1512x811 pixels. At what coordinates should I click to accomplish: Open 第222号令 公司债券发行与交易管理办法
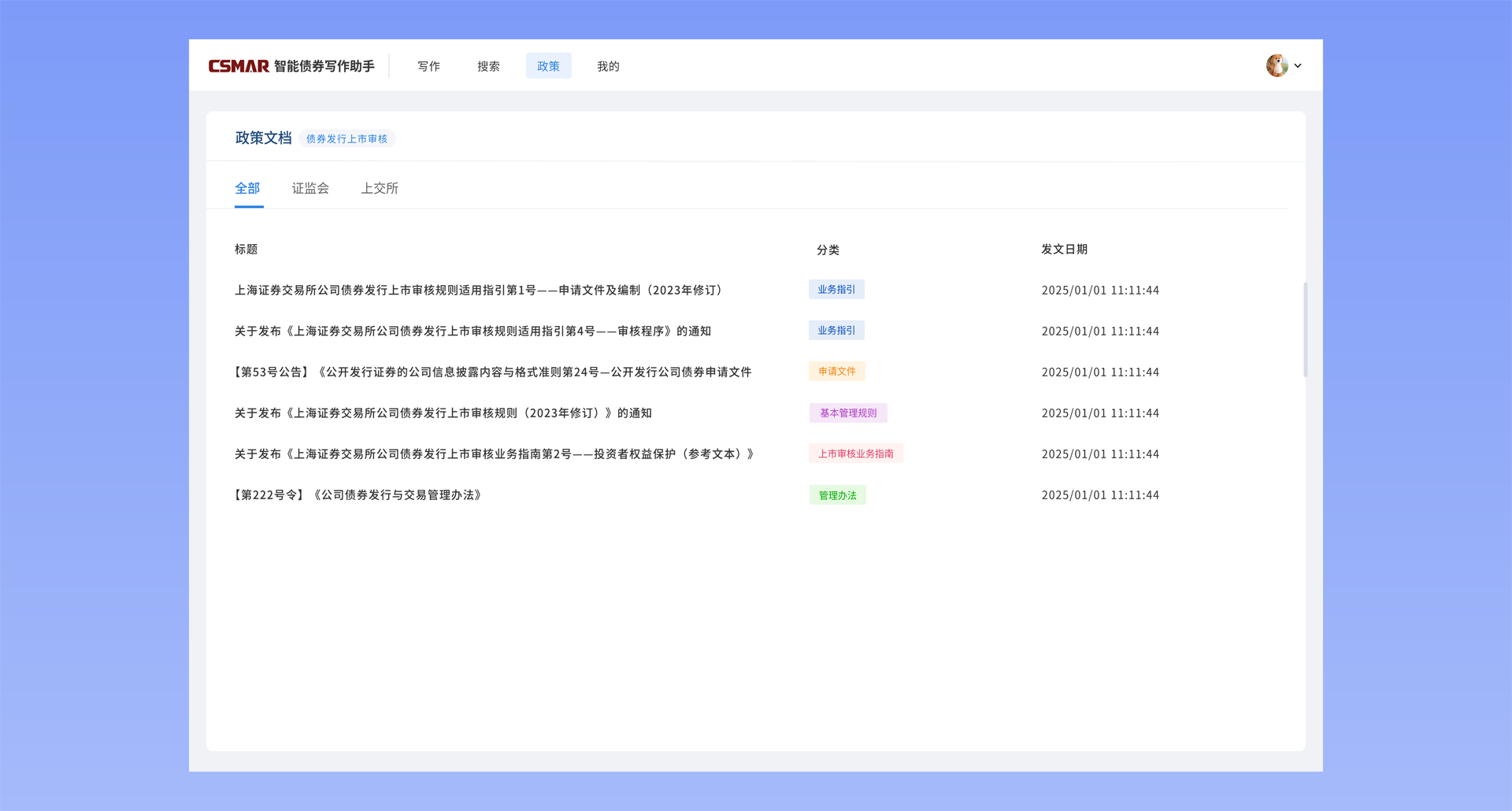click(358, 494)
